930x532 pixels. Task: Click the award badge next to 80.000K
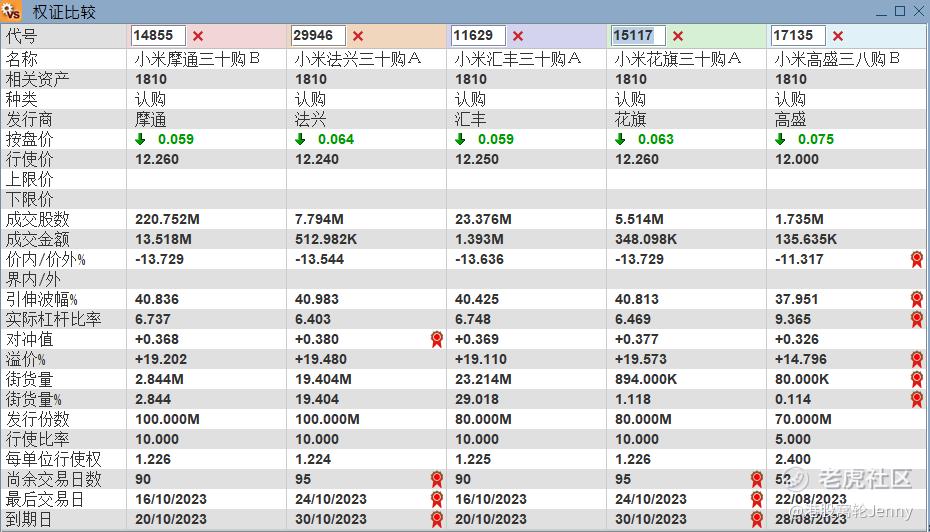[917, 379]
